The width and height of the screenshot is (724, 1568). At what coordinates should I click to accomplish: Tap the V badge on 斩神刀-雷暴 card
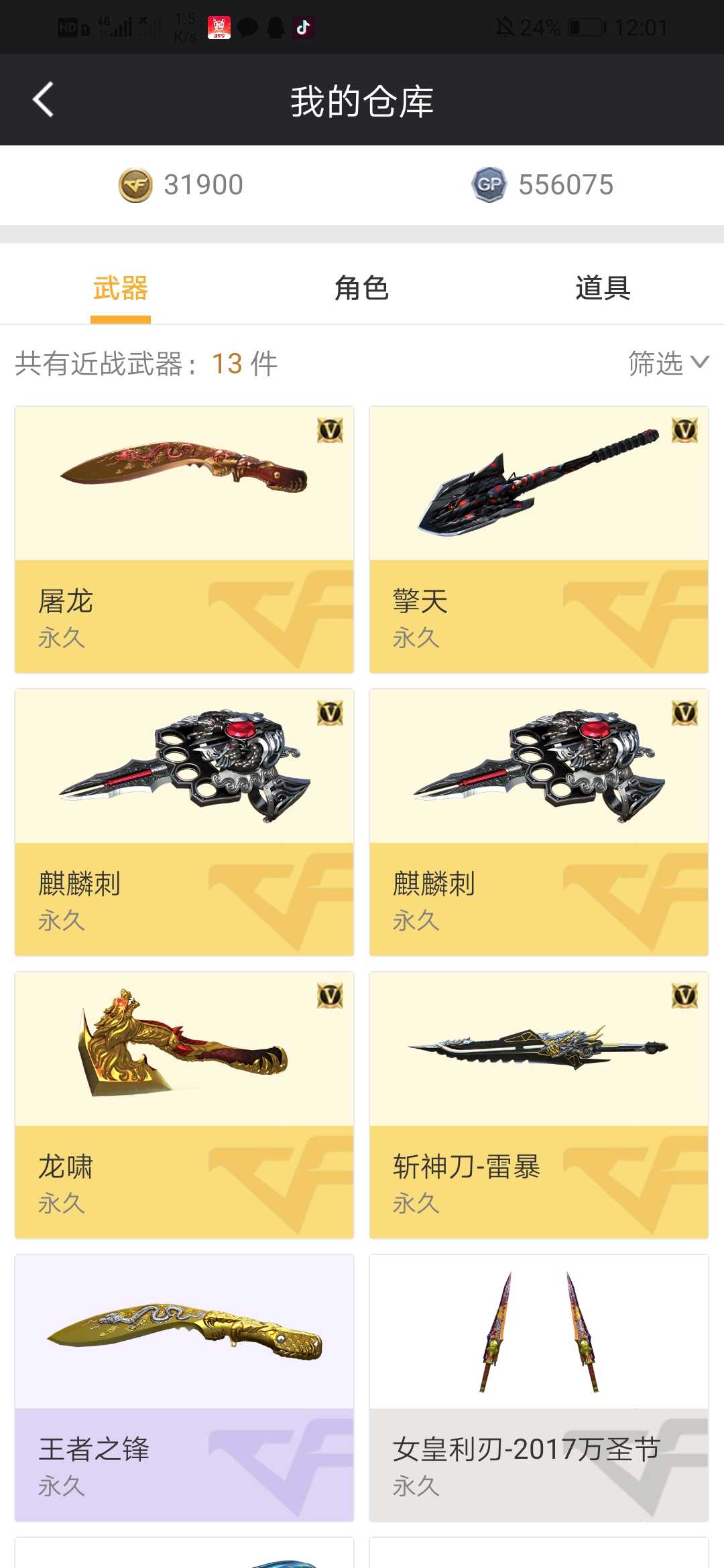(684, 995)
